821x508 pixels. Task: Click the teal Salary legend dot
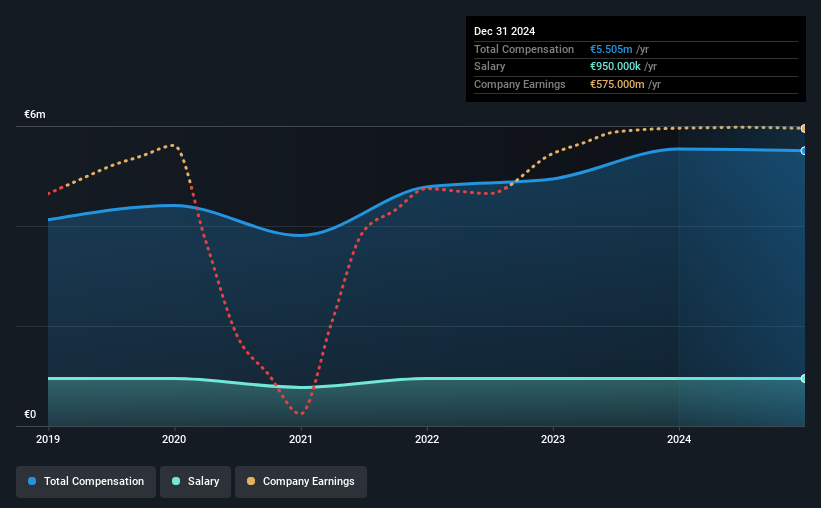pyautogui.click(x=176, y=481)
